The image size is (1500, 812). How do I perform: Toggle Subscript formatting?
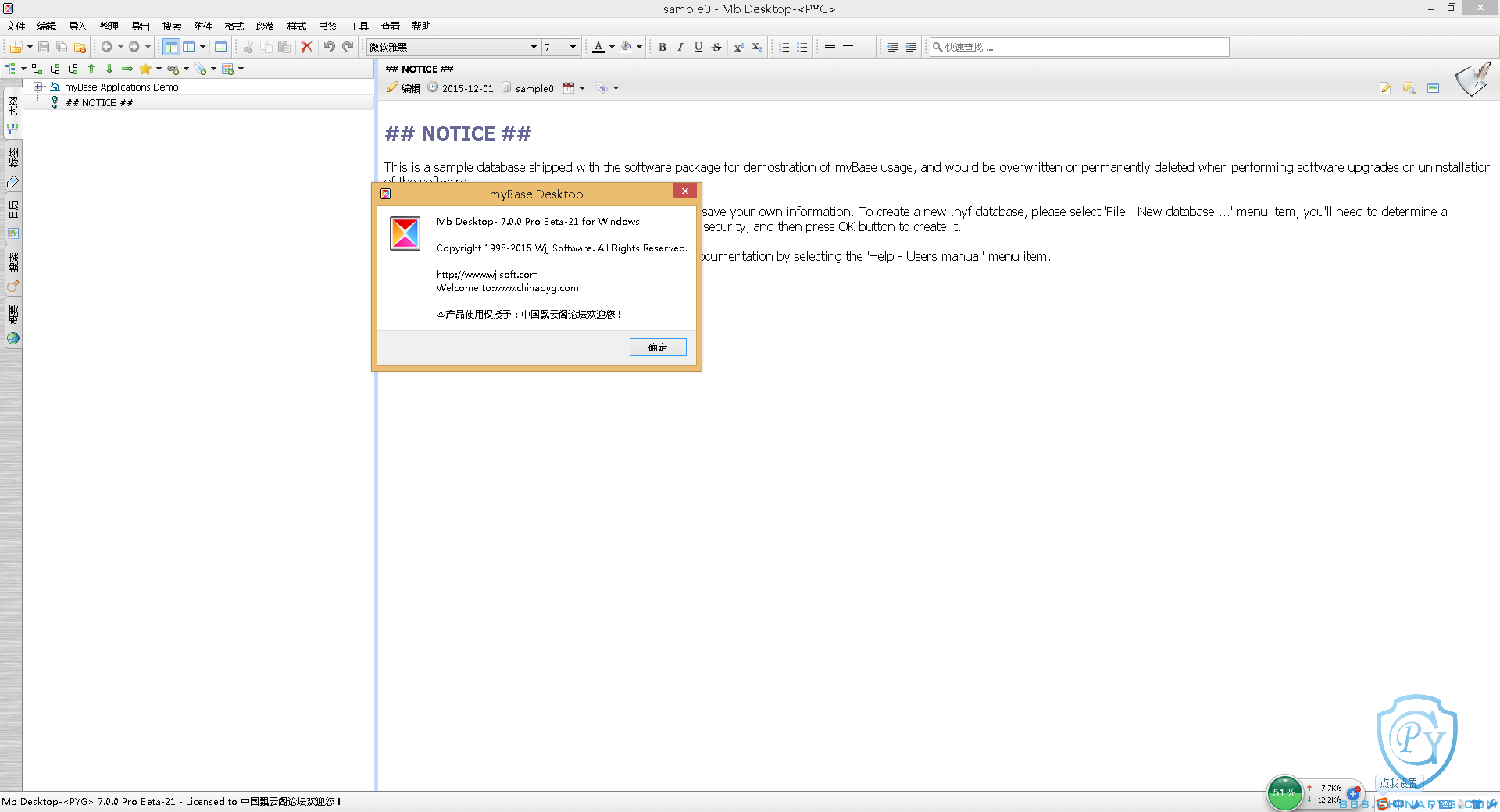756,47
